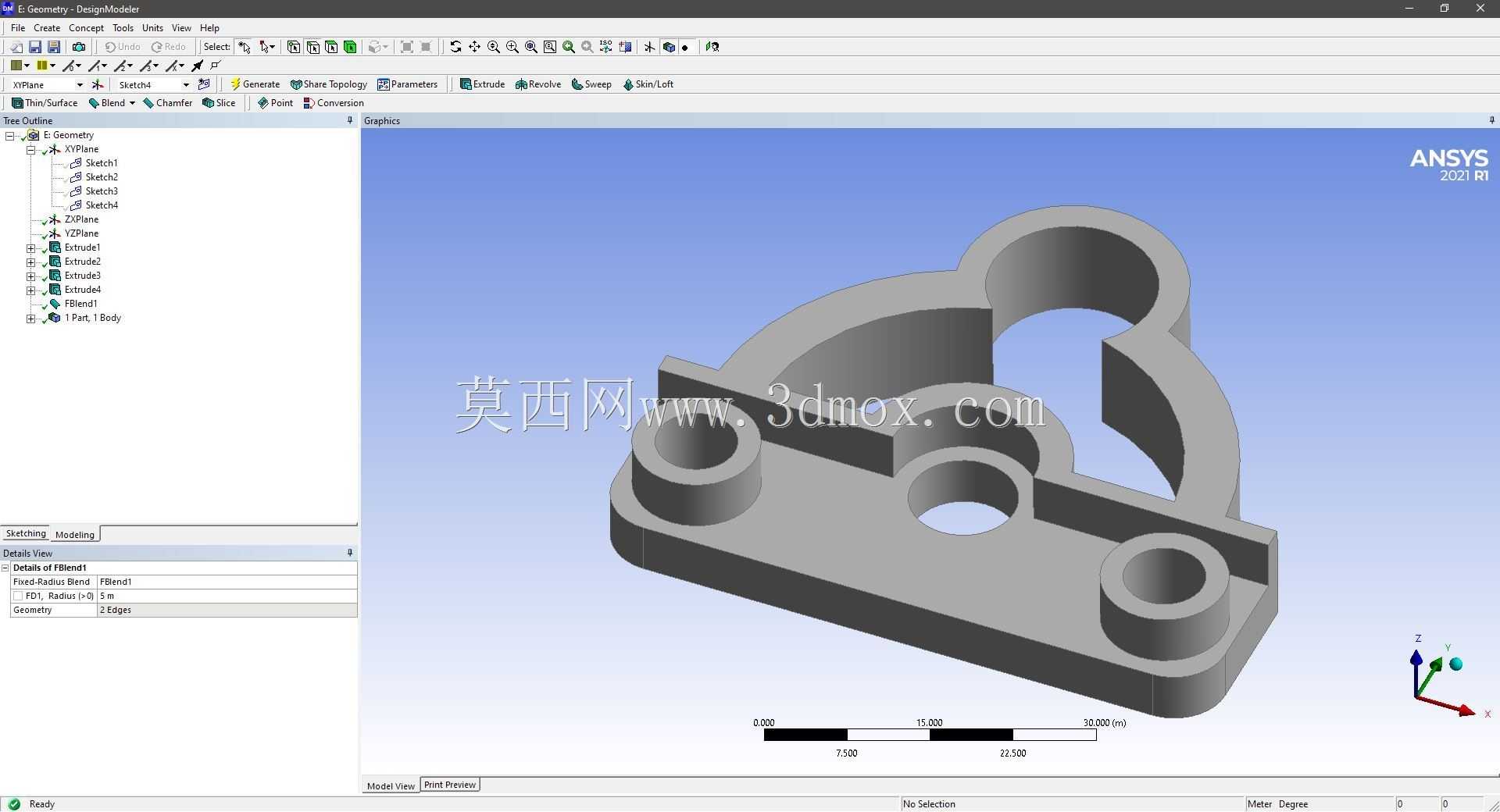Click the green Previous View magnifier
1500x812 pixels.
pyautogui.click(x=569, y=47)
